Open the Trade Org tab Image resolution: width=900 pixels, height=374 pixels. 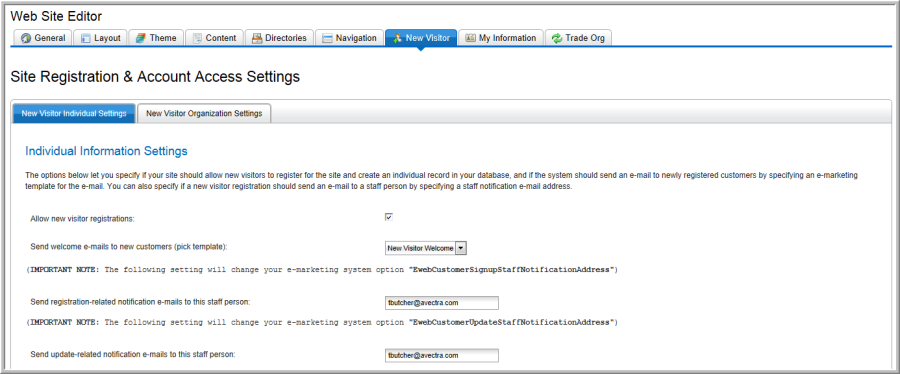579,38
